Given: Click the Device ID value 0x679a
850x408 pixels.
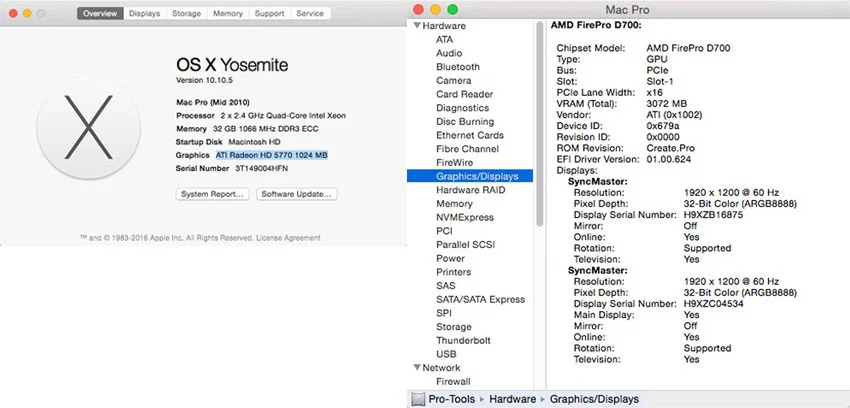Looking at the screenshot, I should 663,126.
